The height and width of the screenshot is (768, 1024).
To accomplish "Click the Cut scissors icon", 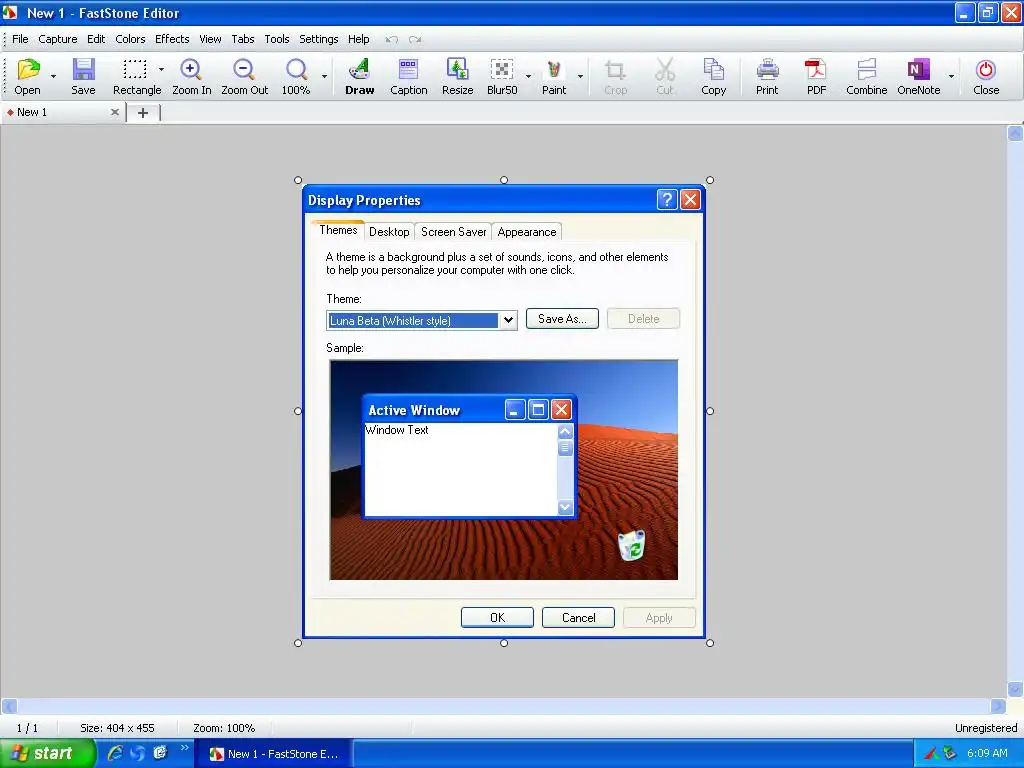I will pyautogui.click(x=665, y=76).
